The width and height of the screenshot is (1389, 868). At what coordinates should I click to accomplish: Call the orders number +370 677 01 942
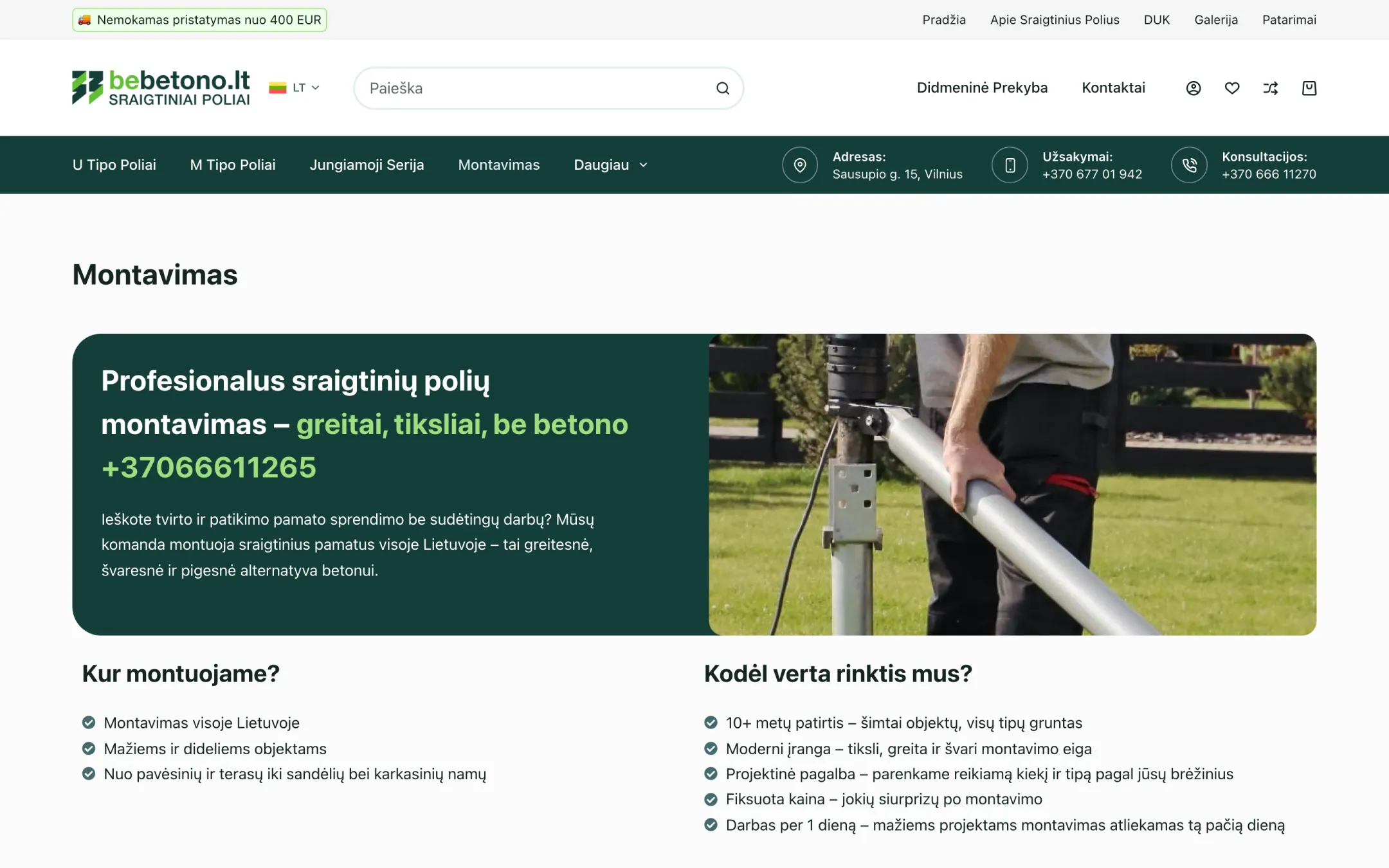pos(1092,174)
